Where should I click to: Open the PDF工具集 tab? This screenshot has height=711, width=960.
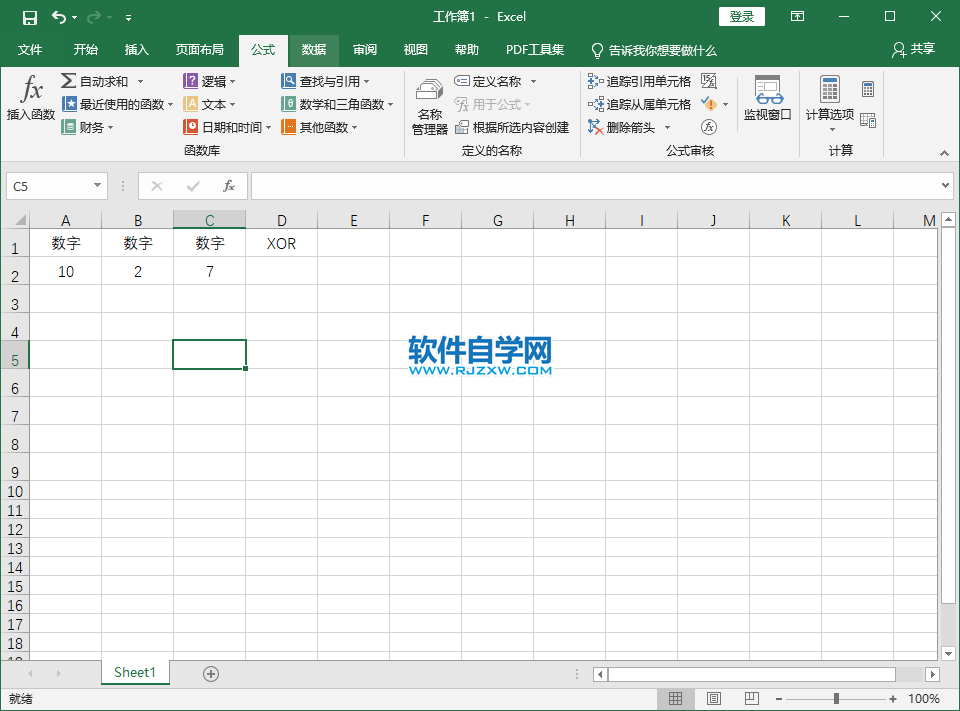tap(535, 50)
